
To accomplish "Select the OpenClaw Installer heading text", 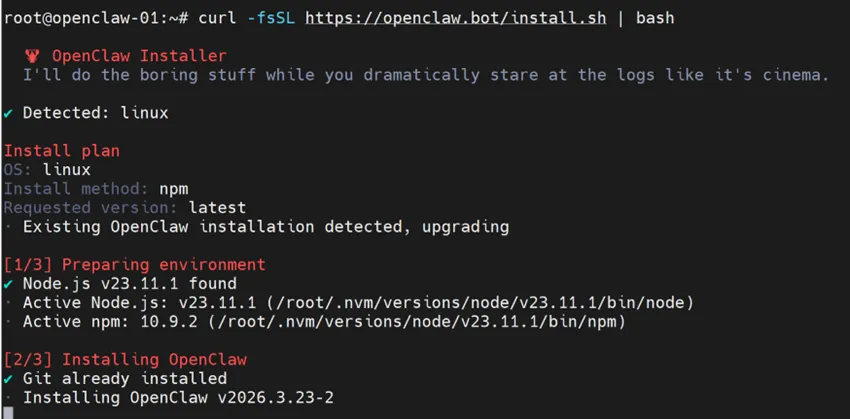I will pos(139,56).
